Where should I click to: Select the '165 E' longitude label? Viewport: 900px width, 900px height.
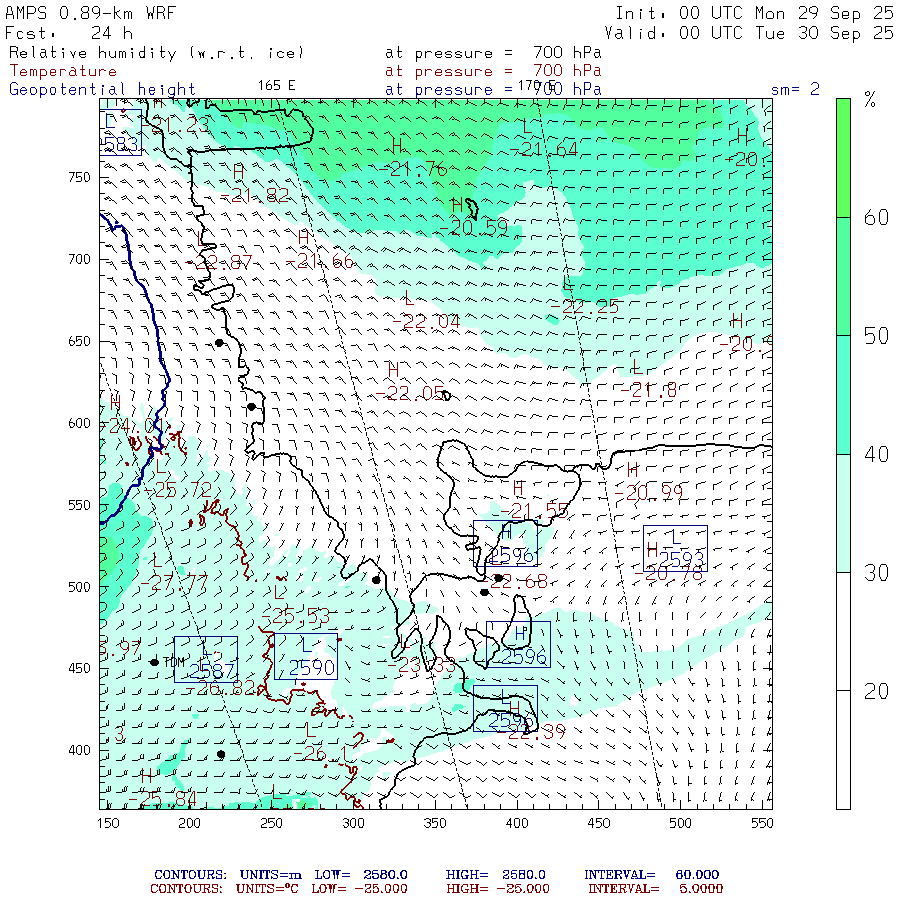tap(276, 86)
